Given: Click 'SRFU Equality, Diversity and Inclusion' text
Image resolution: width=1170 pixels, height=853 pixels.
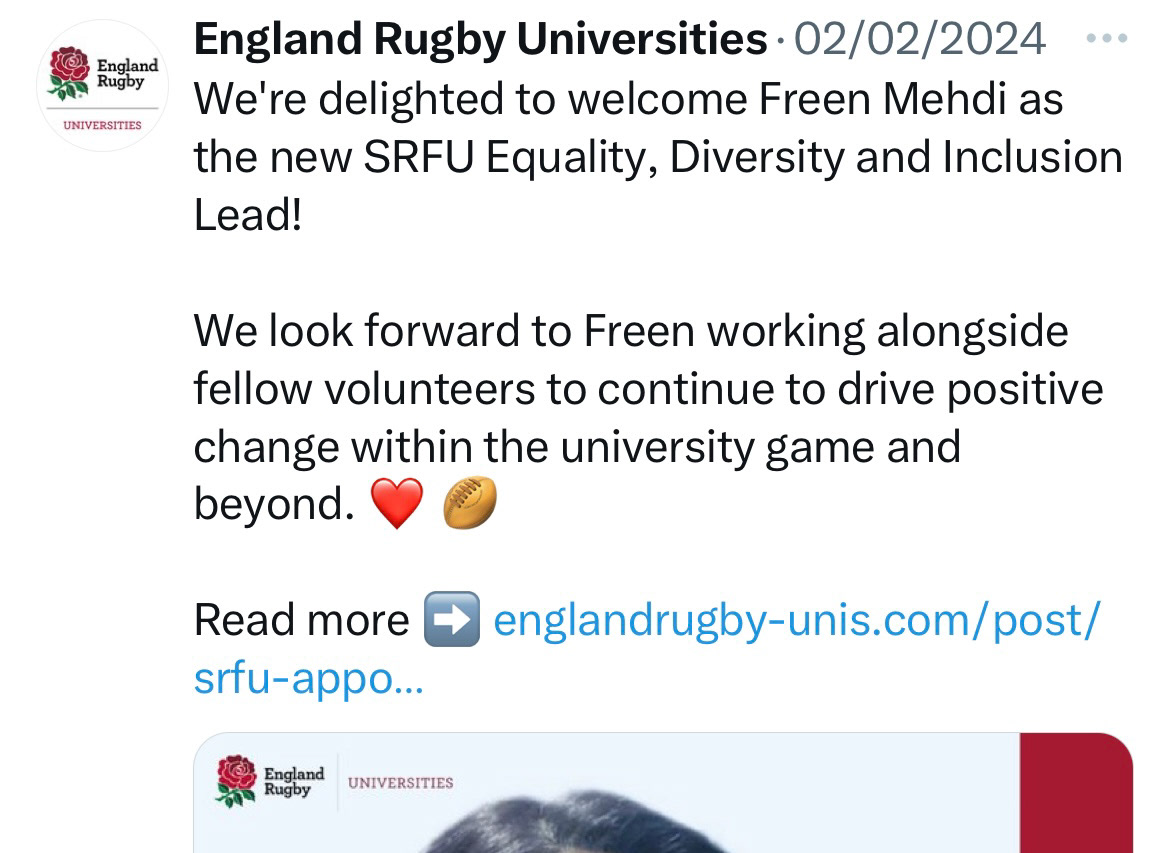Looking at the screenshot, I should coord(742,158).
